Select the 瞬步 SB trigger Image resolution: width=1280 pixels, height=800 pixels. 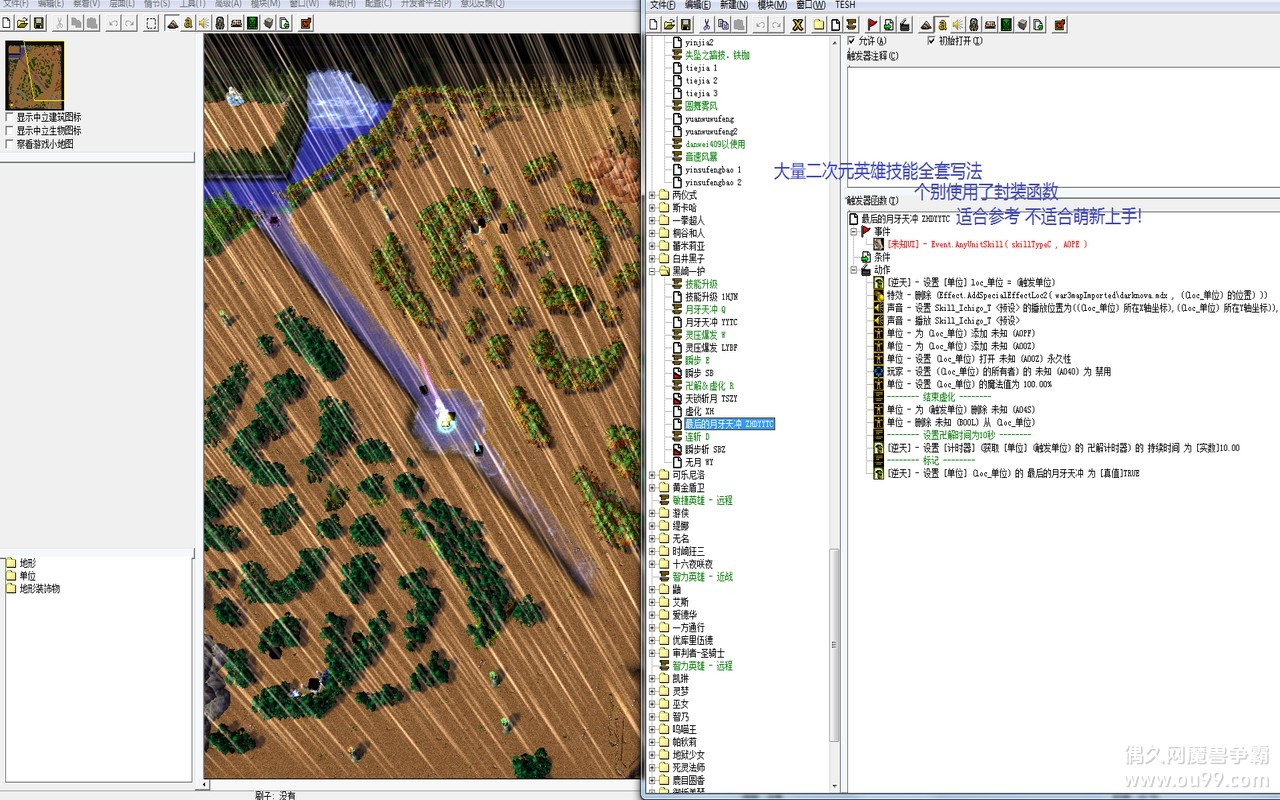[x=699, y=373]
